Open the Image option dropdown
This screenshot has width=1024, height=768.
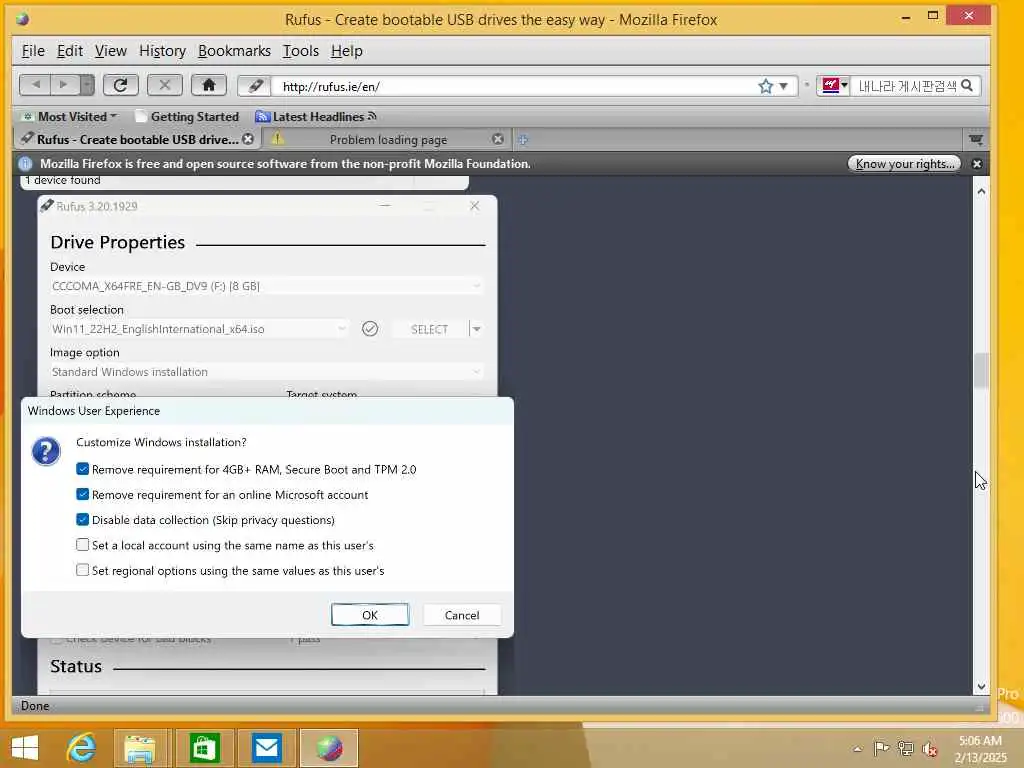(x=266, y=372)
